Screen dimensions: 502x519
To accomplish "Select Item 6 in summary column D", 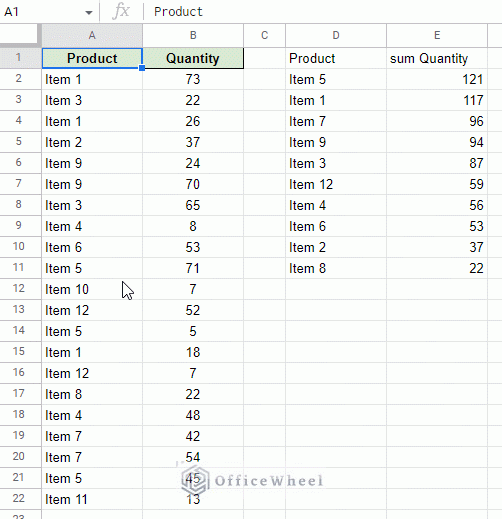I will click(x=336, y=226).
